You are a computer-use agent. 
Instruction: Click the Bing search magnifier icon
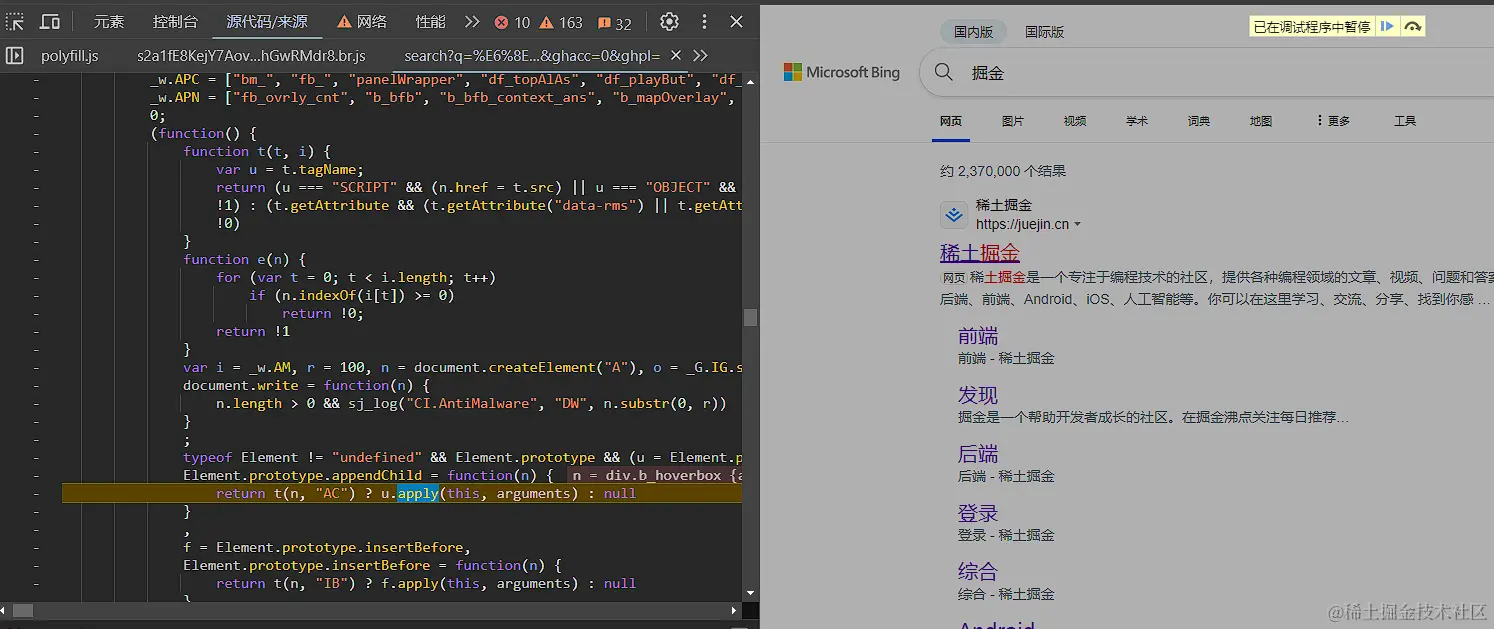943,72
